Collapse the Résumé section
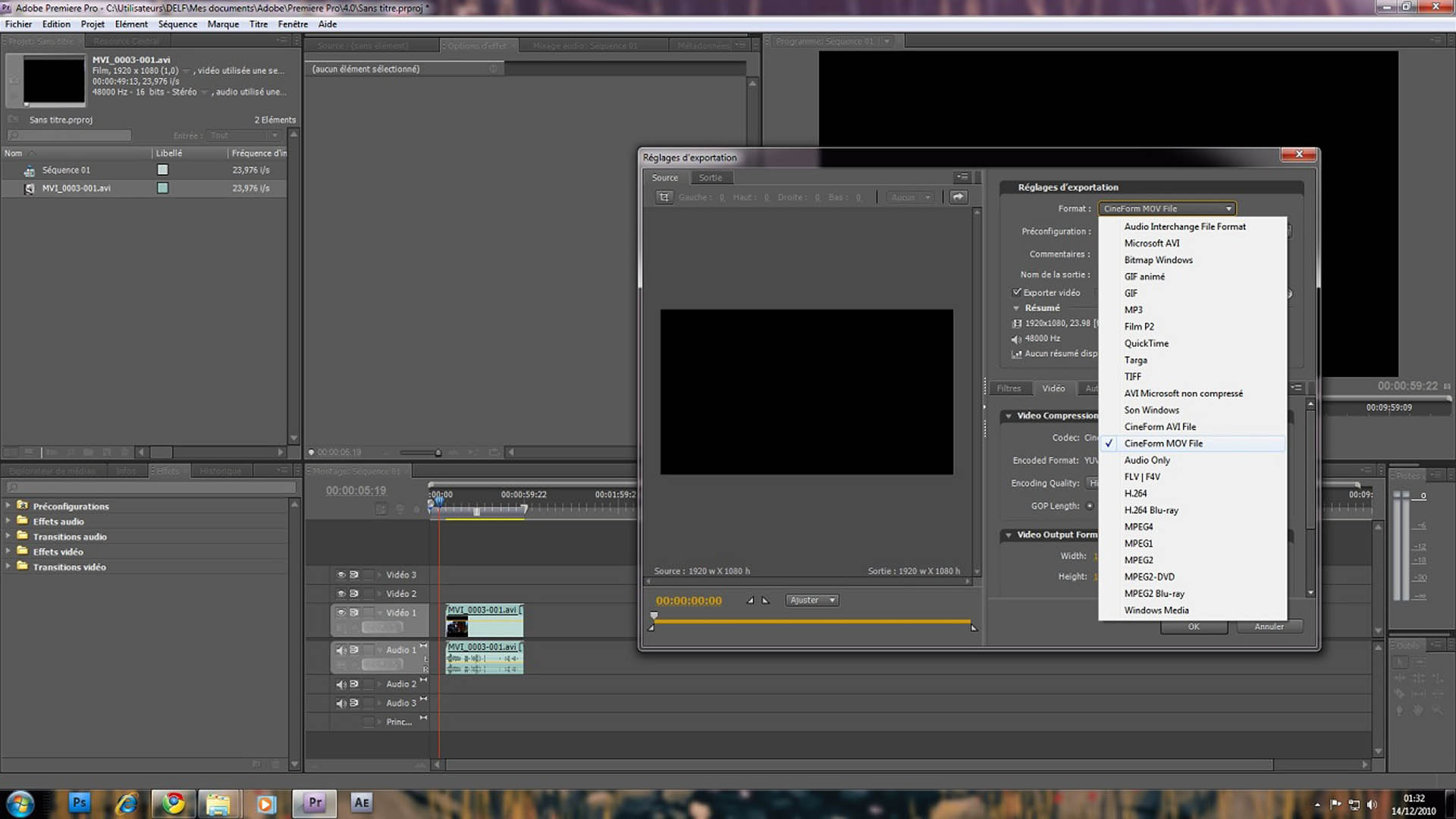The image size is (1456, 819). click(1016, 308)
